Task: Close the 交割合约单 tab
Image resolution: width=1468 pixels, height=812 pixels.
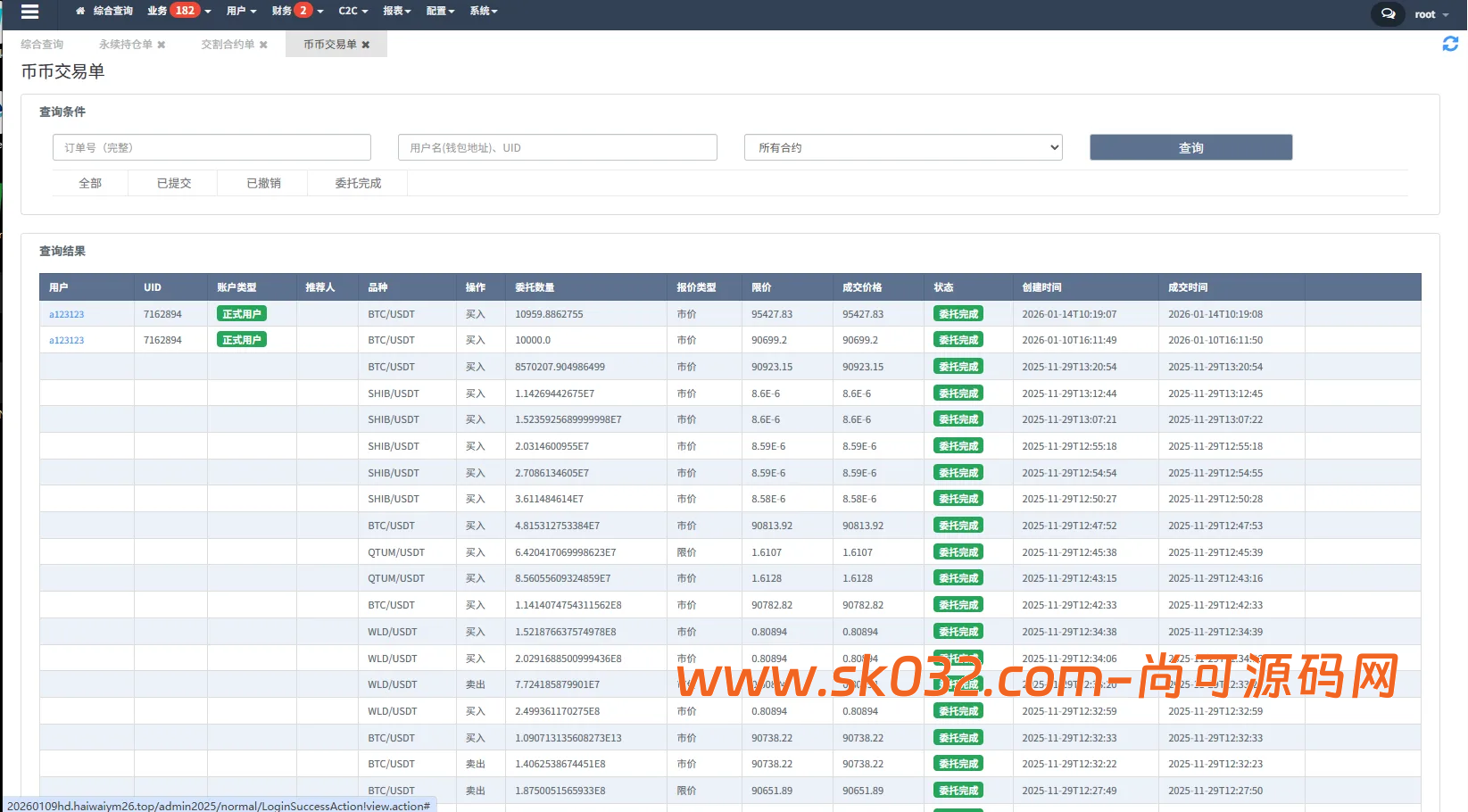Action: 263,45
